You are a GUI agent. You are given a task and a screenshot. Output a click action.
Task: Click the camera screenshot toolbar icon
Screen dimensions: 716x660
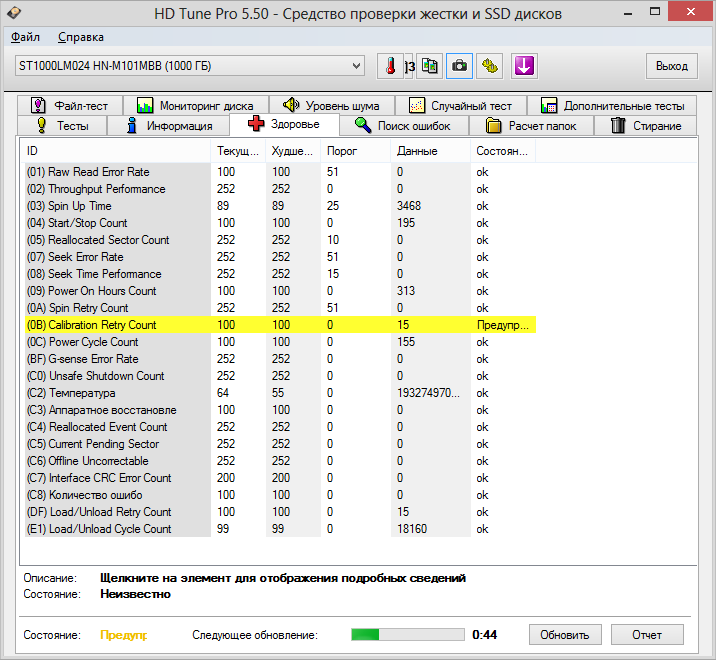coord(459,66)
